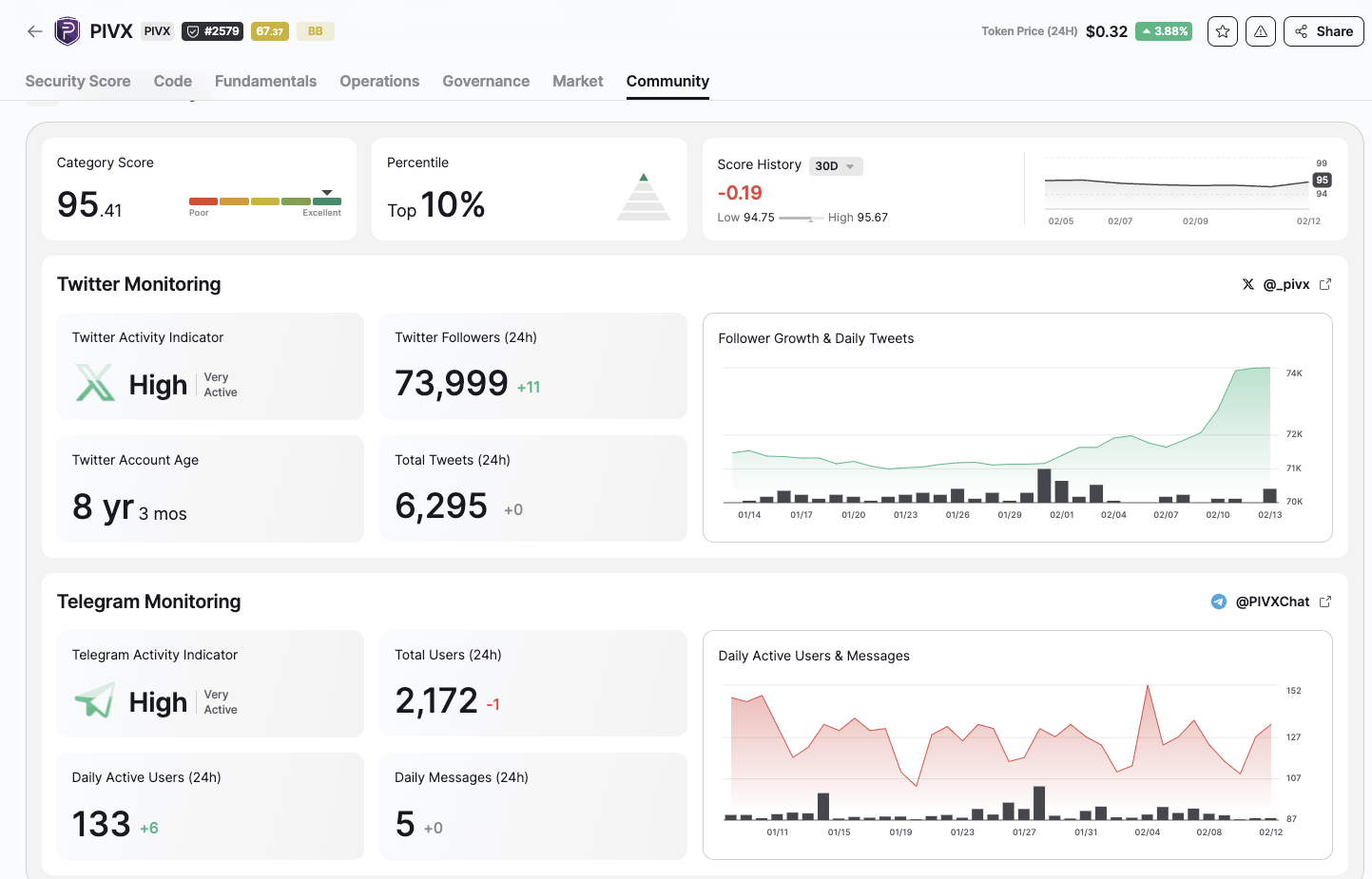Switch to Security Score tab
The image size is (1372, 879).
tap(78, 82)
